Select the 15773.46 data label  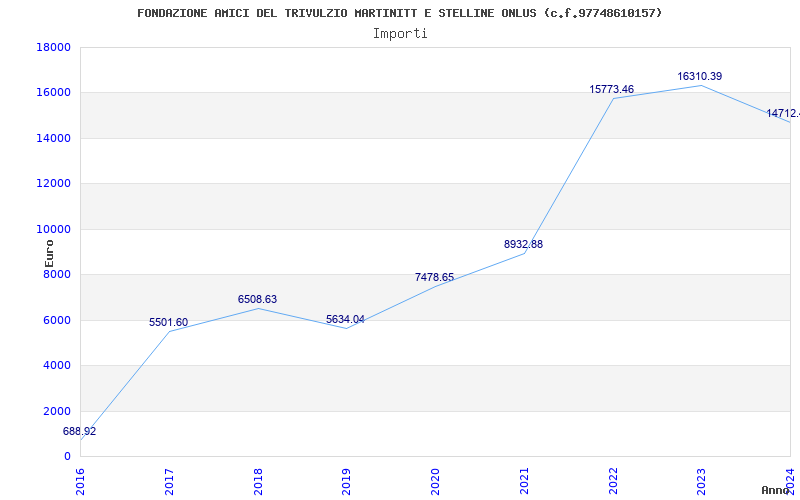click(612, 89)
